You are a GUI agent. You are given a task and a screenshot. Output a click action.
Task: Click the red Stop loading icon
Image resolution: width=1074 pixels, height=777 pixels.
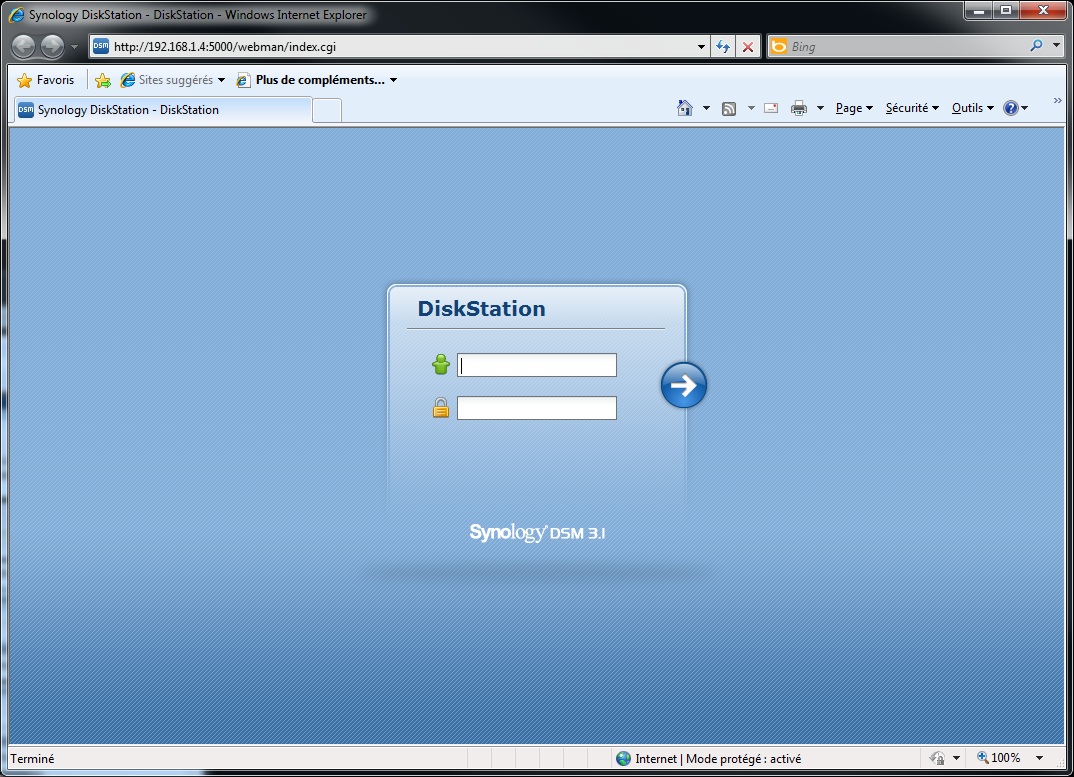click(x=748, y=47)
